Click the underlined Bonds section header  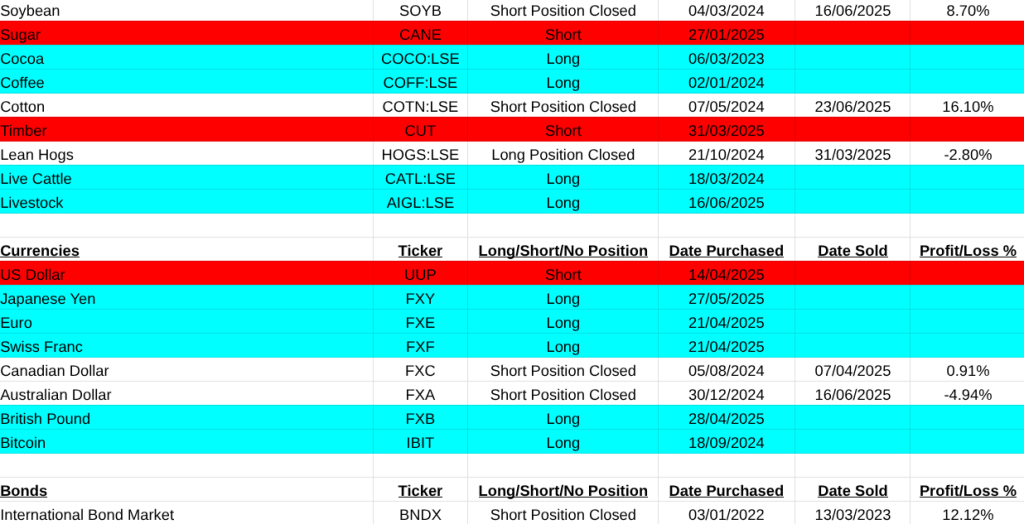tap(24, 491)
